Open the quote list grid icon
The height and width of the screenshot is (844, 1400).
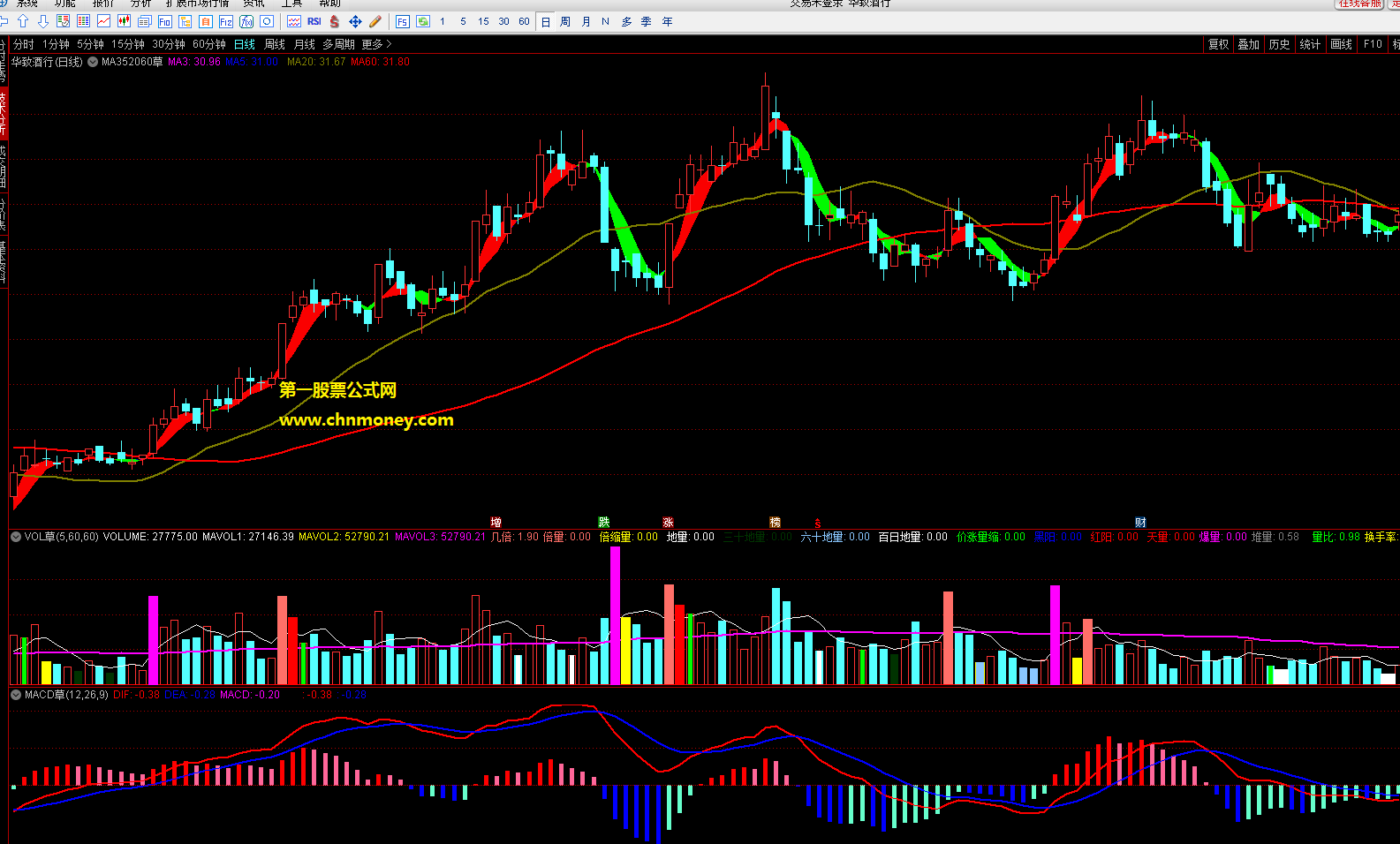[83, 21]
